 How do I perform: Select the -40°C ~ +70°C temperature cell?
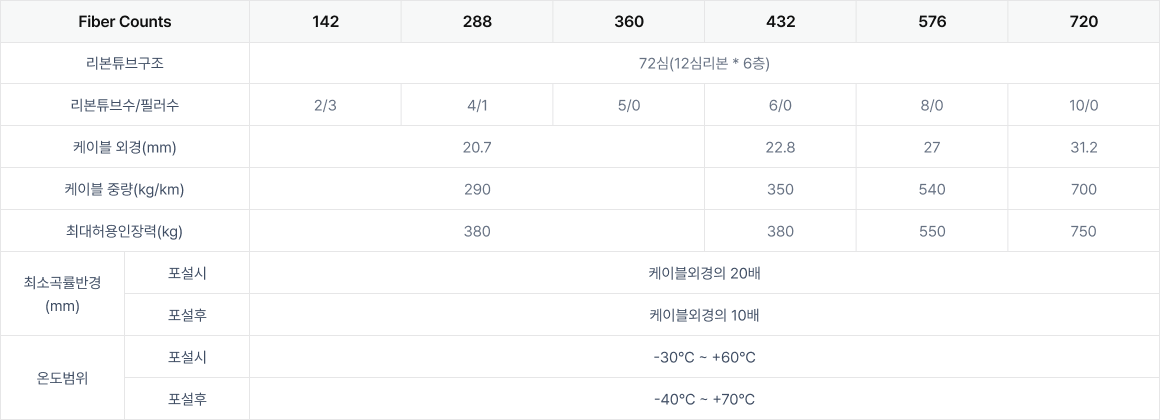tap(704, 399)
